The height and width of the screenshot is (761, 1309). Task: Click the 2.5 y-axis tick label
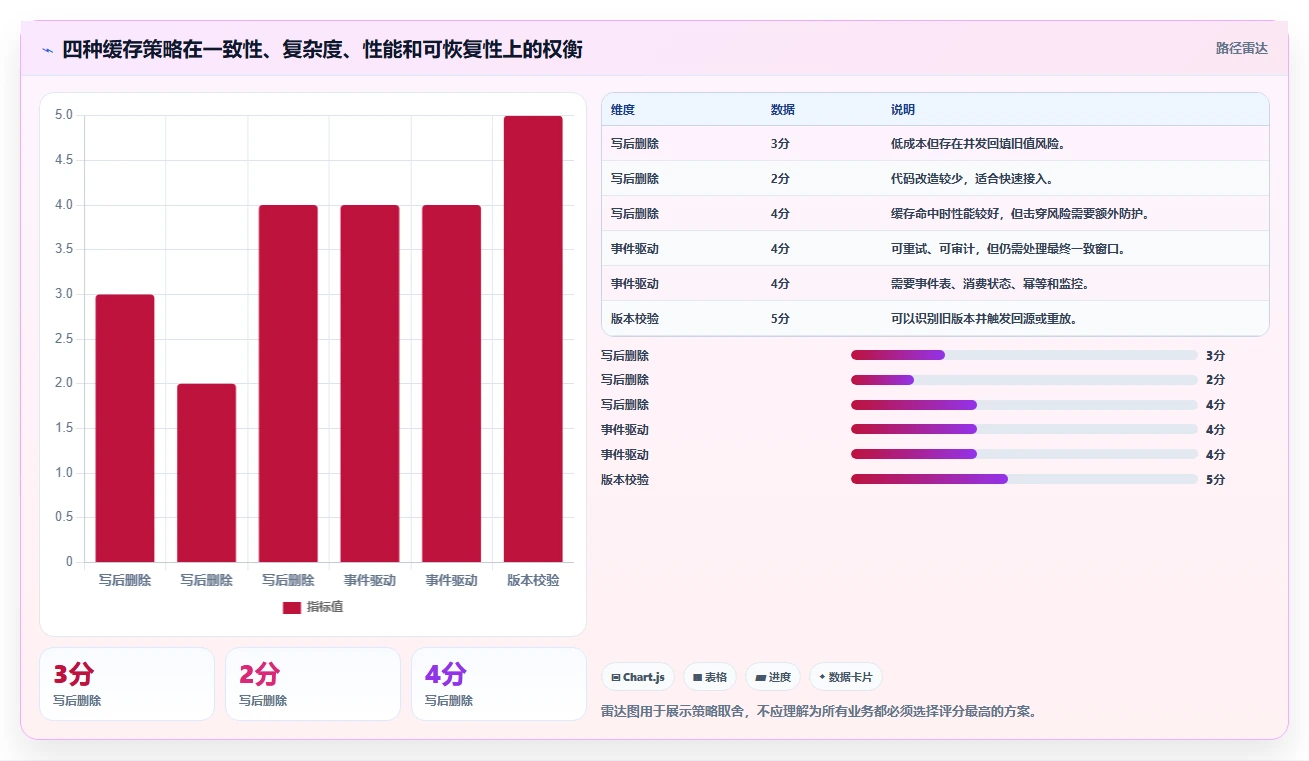click(64, 339)
